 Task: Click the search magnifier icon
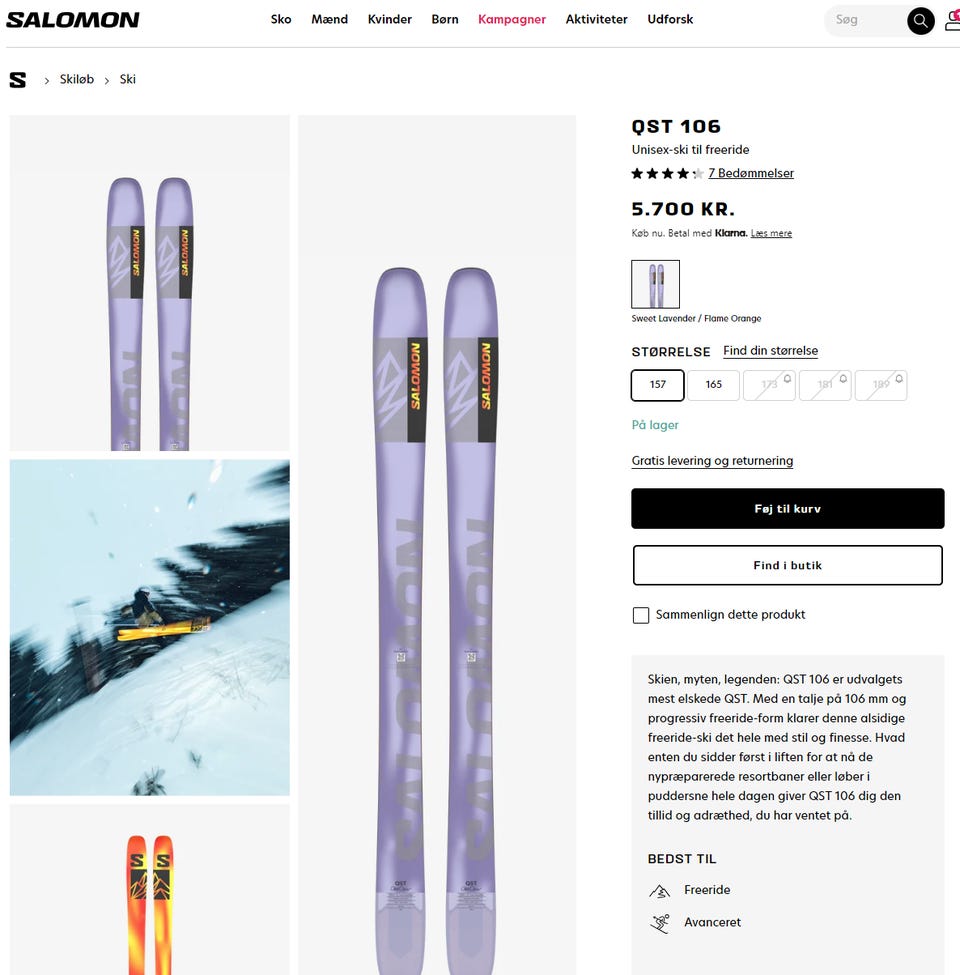click(920, 20)
